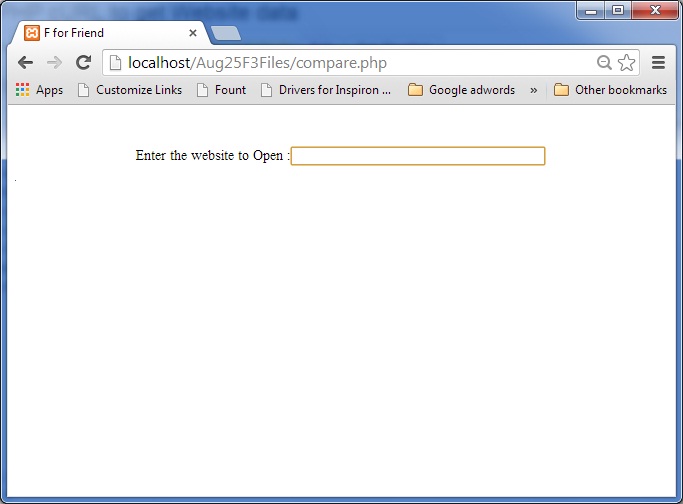Go back to previous page
Screen dimensions: 683x504
click(26, 63)
